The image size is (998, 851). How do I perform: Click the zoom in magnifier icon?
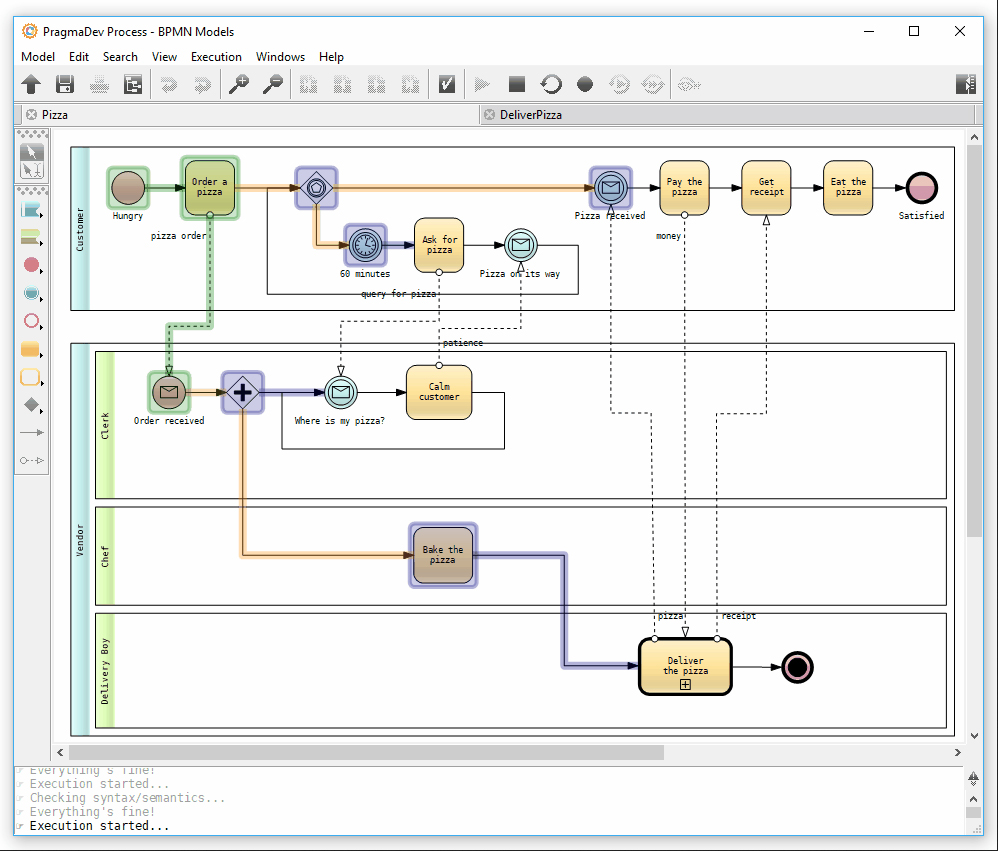click(238, 85)
